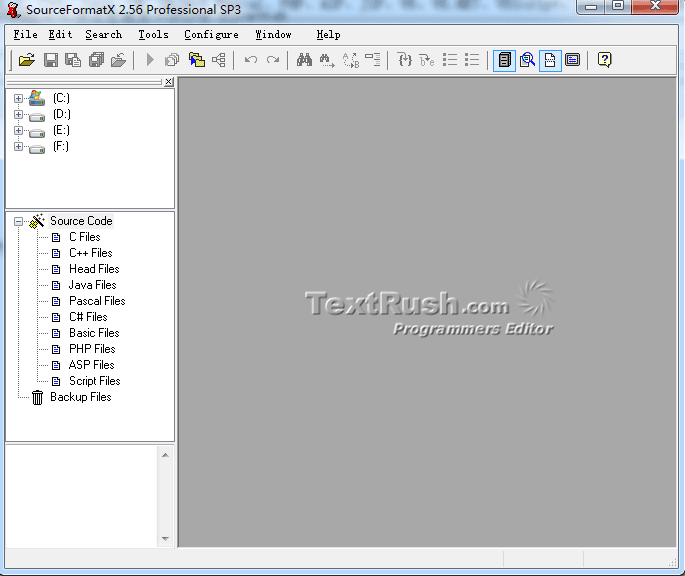Expand the (D:) drive node
The height and width of the screenshot is (576, 685).
(x=18, y=115)
